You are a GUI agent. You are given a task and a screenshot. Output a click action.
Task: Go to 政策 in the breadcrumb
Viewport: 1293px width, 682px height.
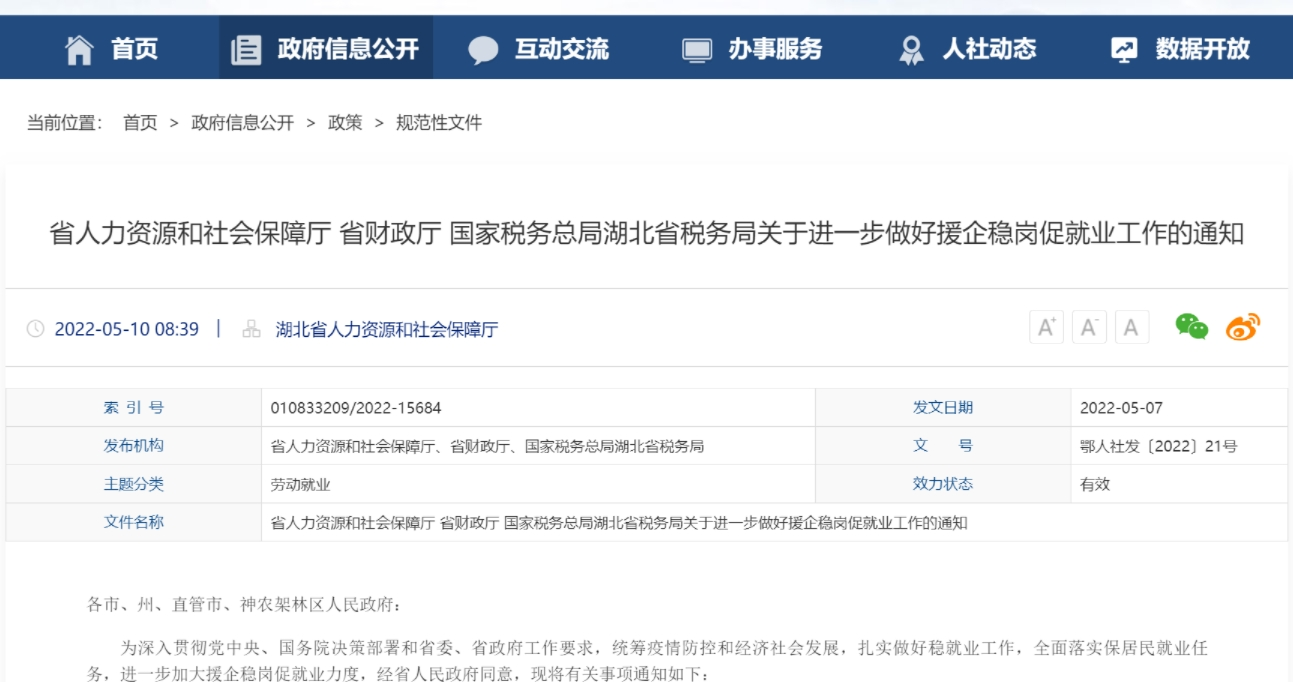pos(345,123)
